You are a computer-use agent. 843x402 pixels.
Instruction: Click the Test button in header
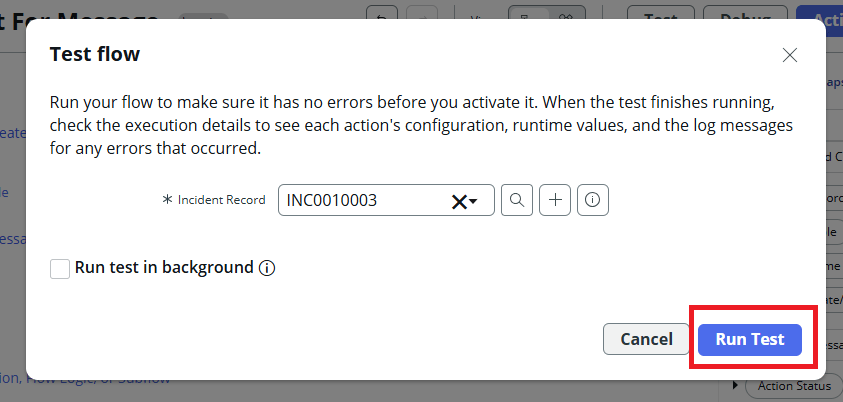point(660,14)
